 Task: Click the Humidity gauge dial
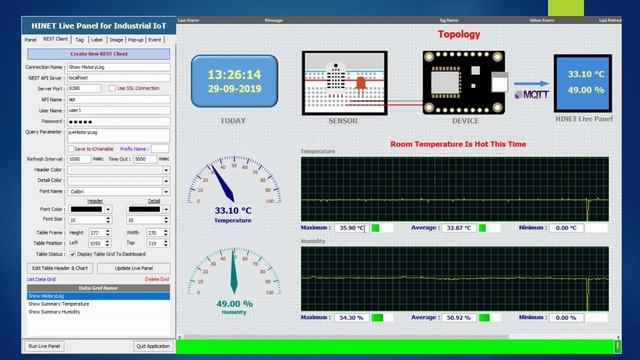click(x=234, y=271)
